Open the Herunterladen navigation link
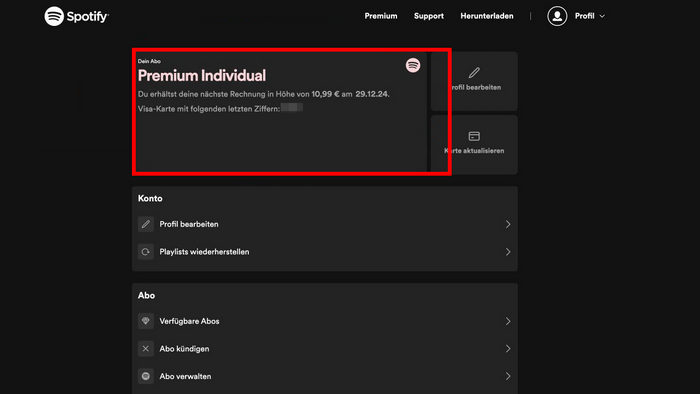700x394 pixels. coord(487,16)
